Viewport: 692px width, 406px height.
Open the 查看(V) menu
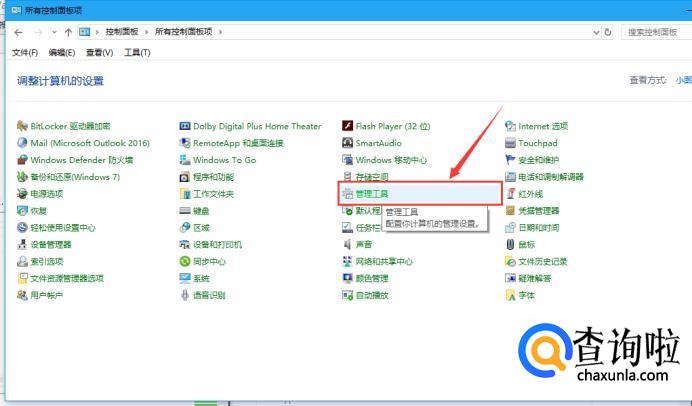pos(99,53)
